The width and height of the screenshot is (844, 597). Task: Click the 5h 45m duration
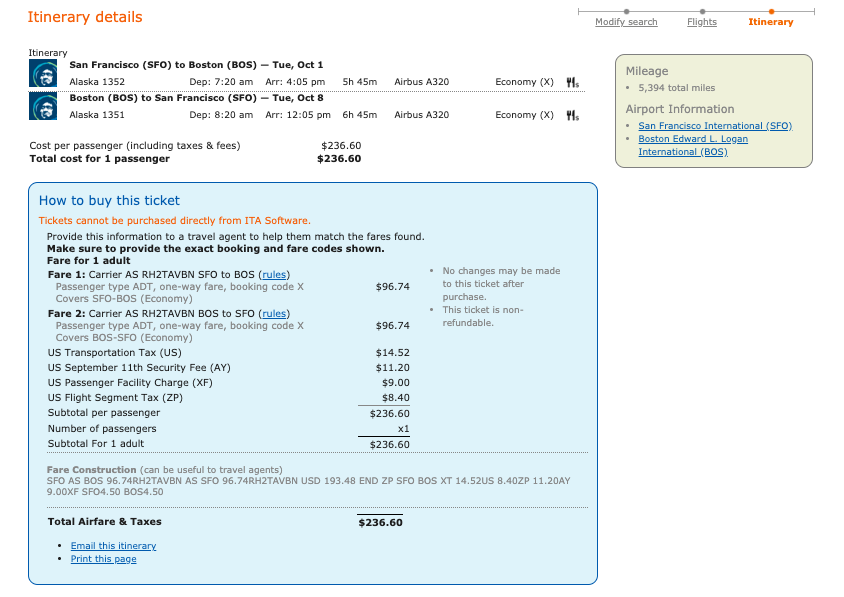coord(360,82)
